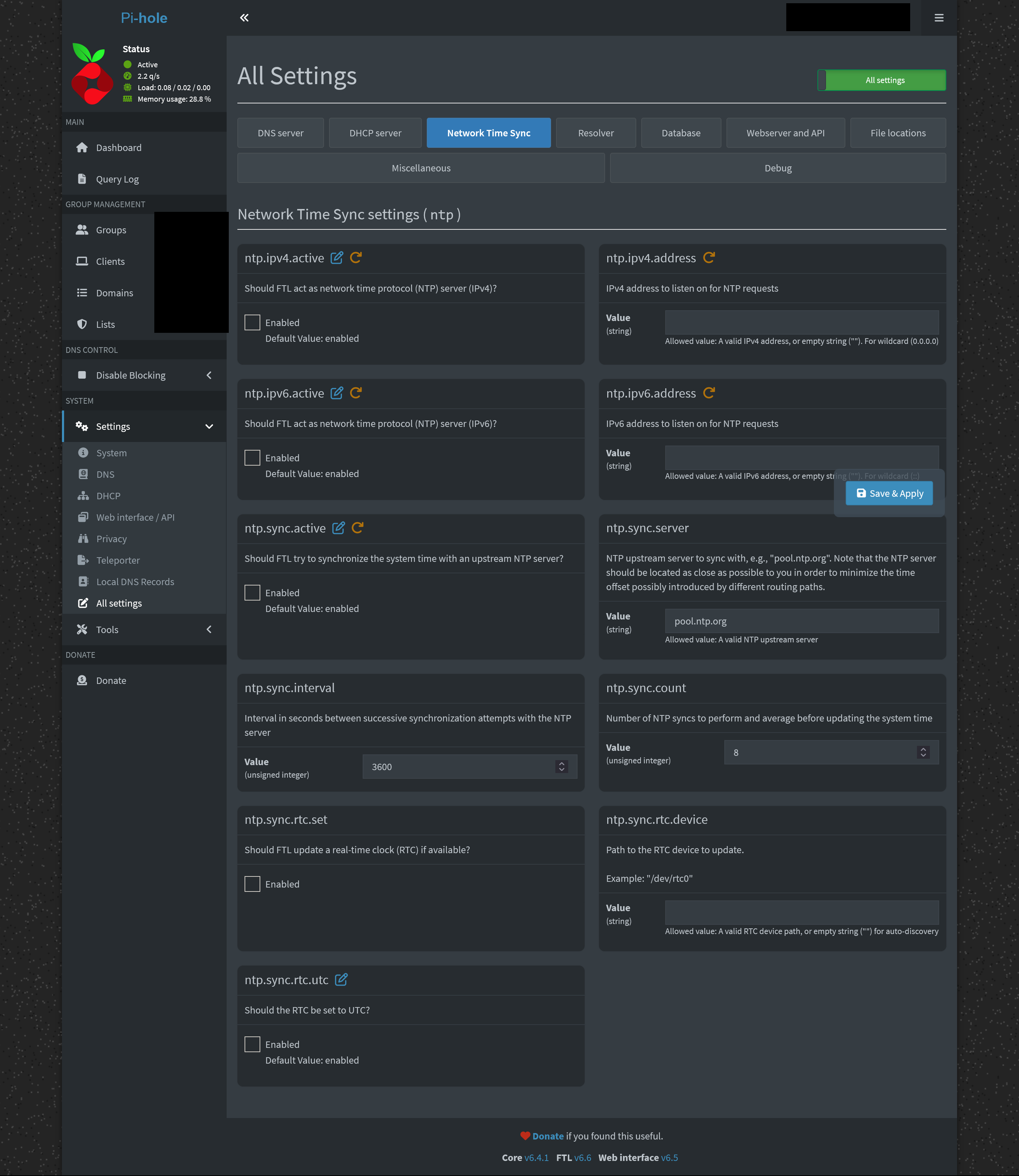Enable the ntp.ipv6.active checkbox

(x=252, y=458)
